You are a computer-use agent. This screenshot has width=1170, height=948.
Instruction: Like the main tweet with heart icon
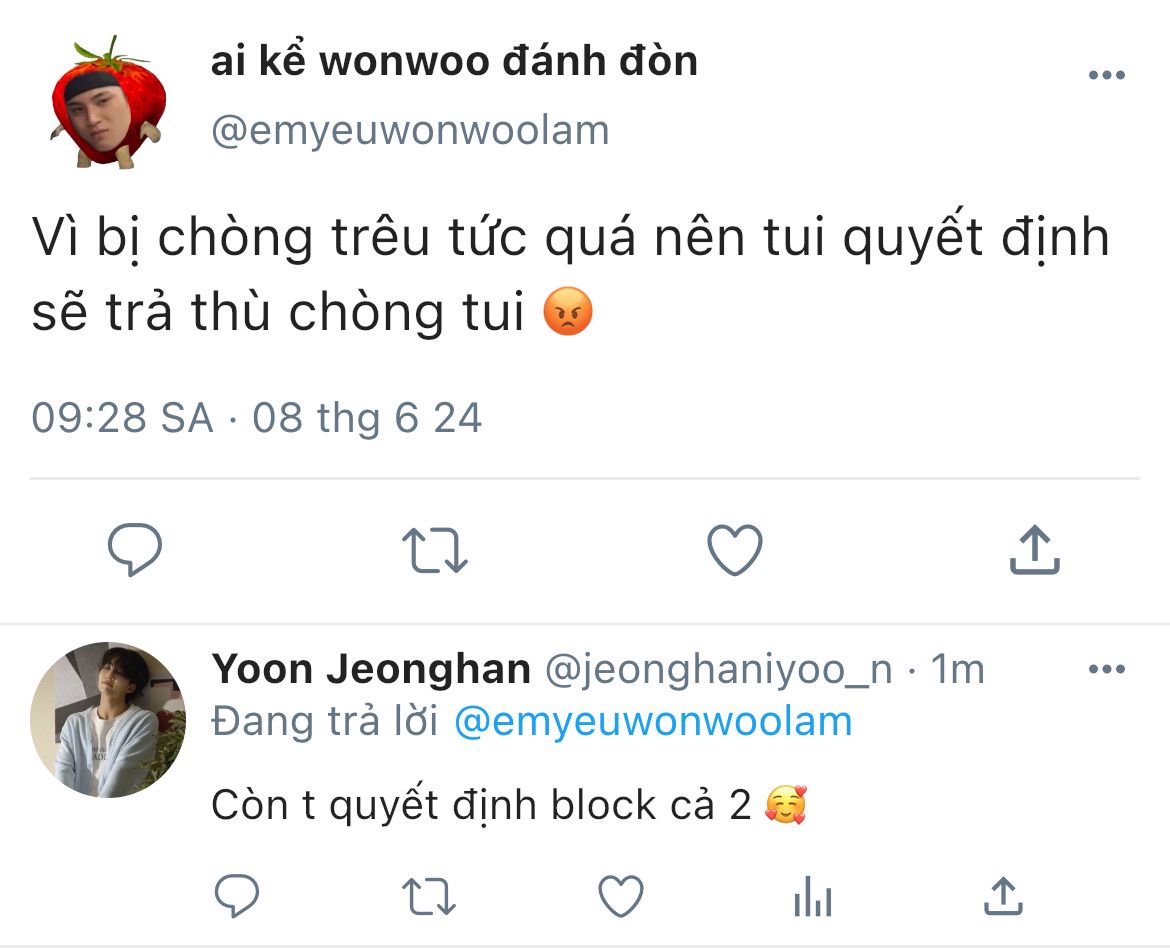pos(735,549)
